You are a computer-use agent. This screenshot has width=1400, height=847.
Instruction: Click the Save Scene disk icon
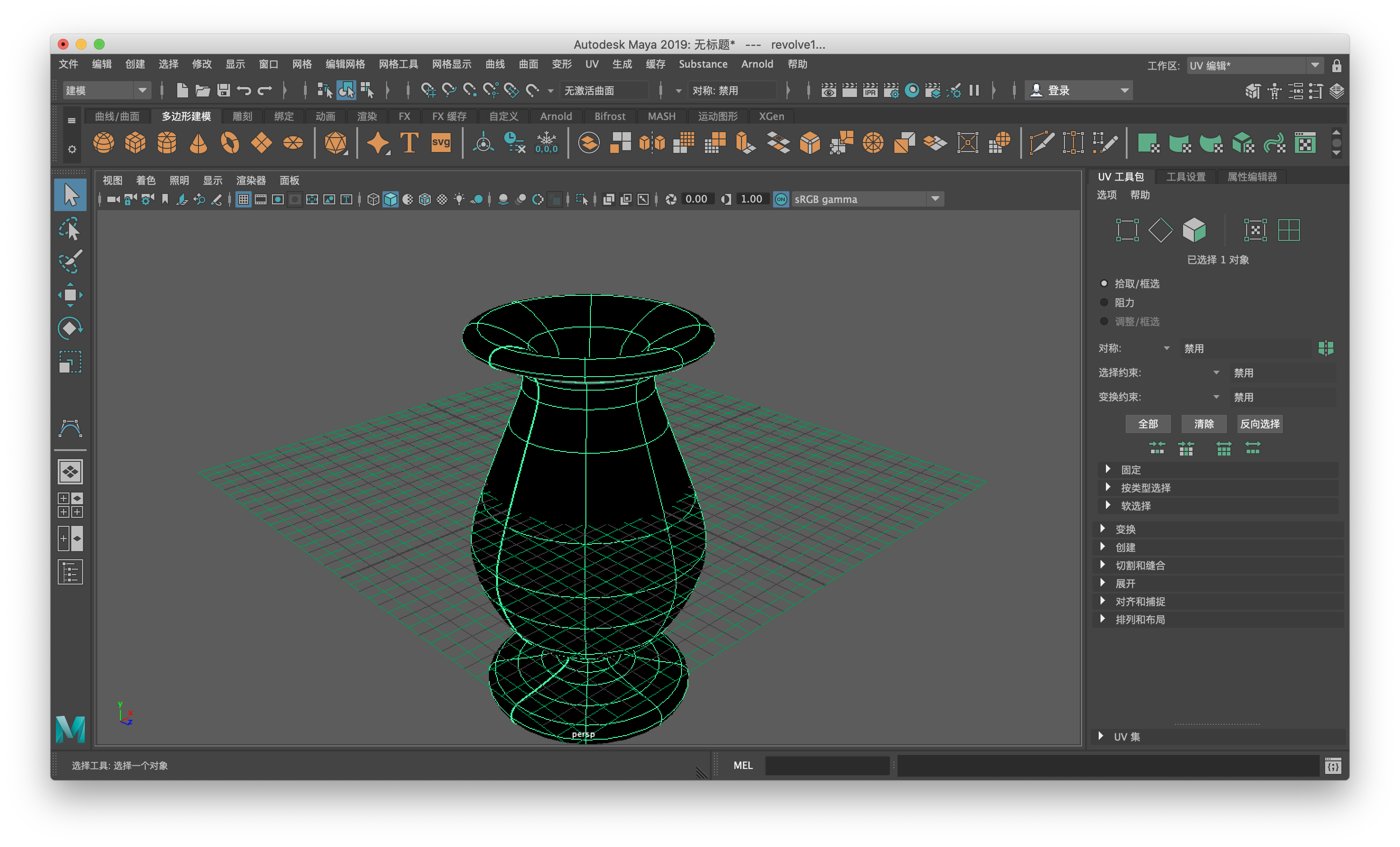[224, 90]
